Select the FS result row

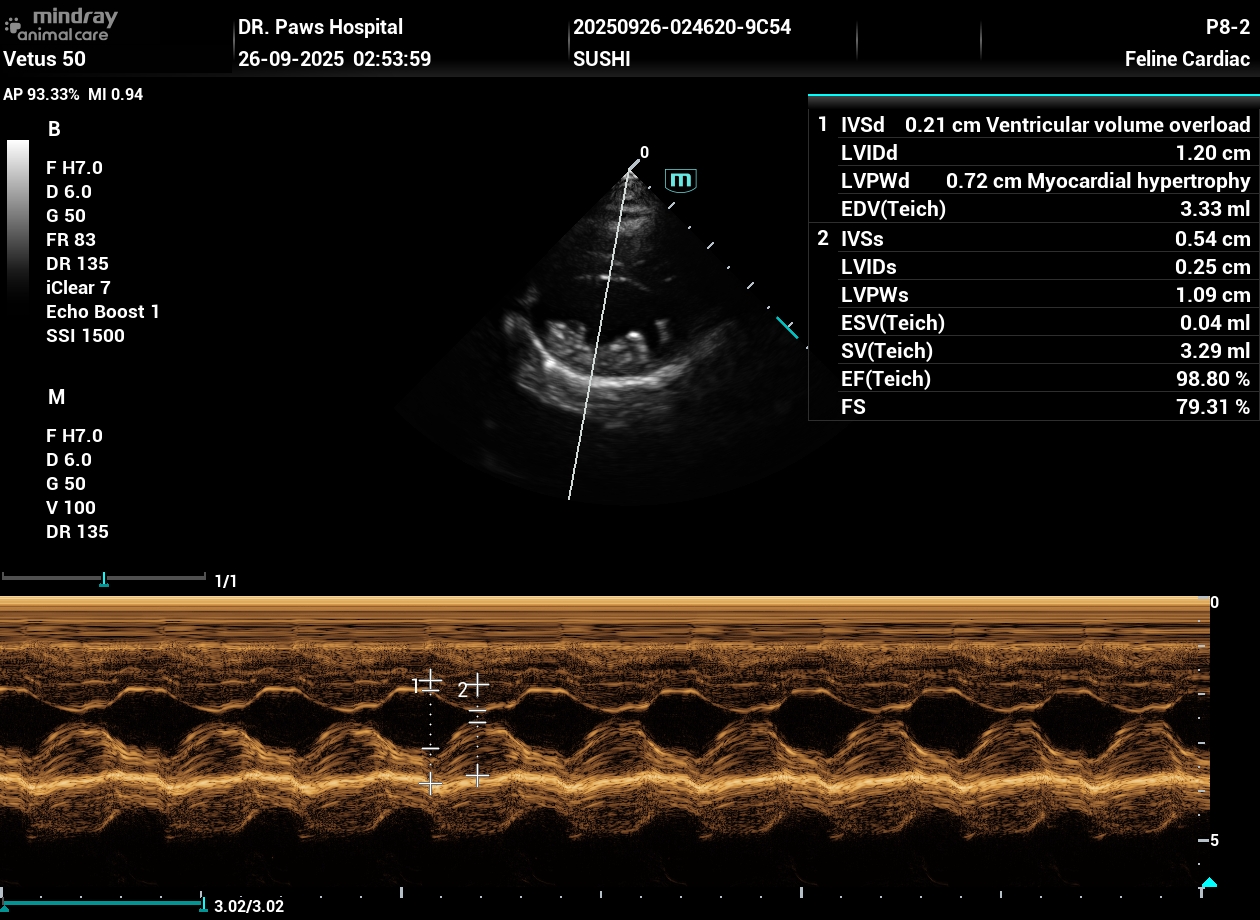coord(1030,407)
